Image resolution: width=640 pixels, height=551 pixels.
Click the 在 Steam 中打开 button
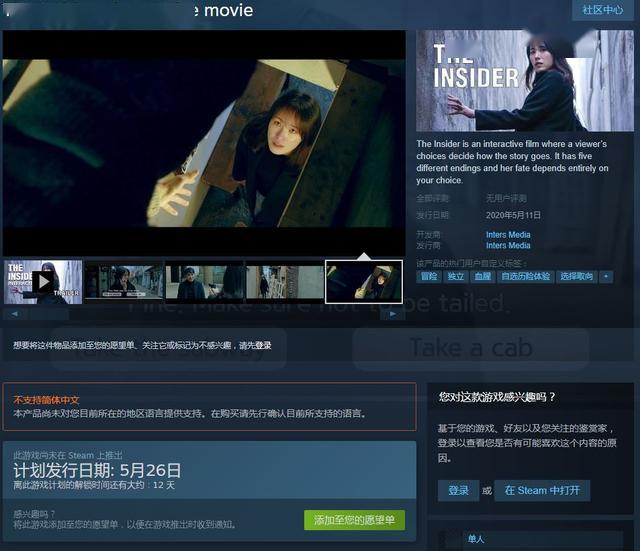[x=542, y=490]
